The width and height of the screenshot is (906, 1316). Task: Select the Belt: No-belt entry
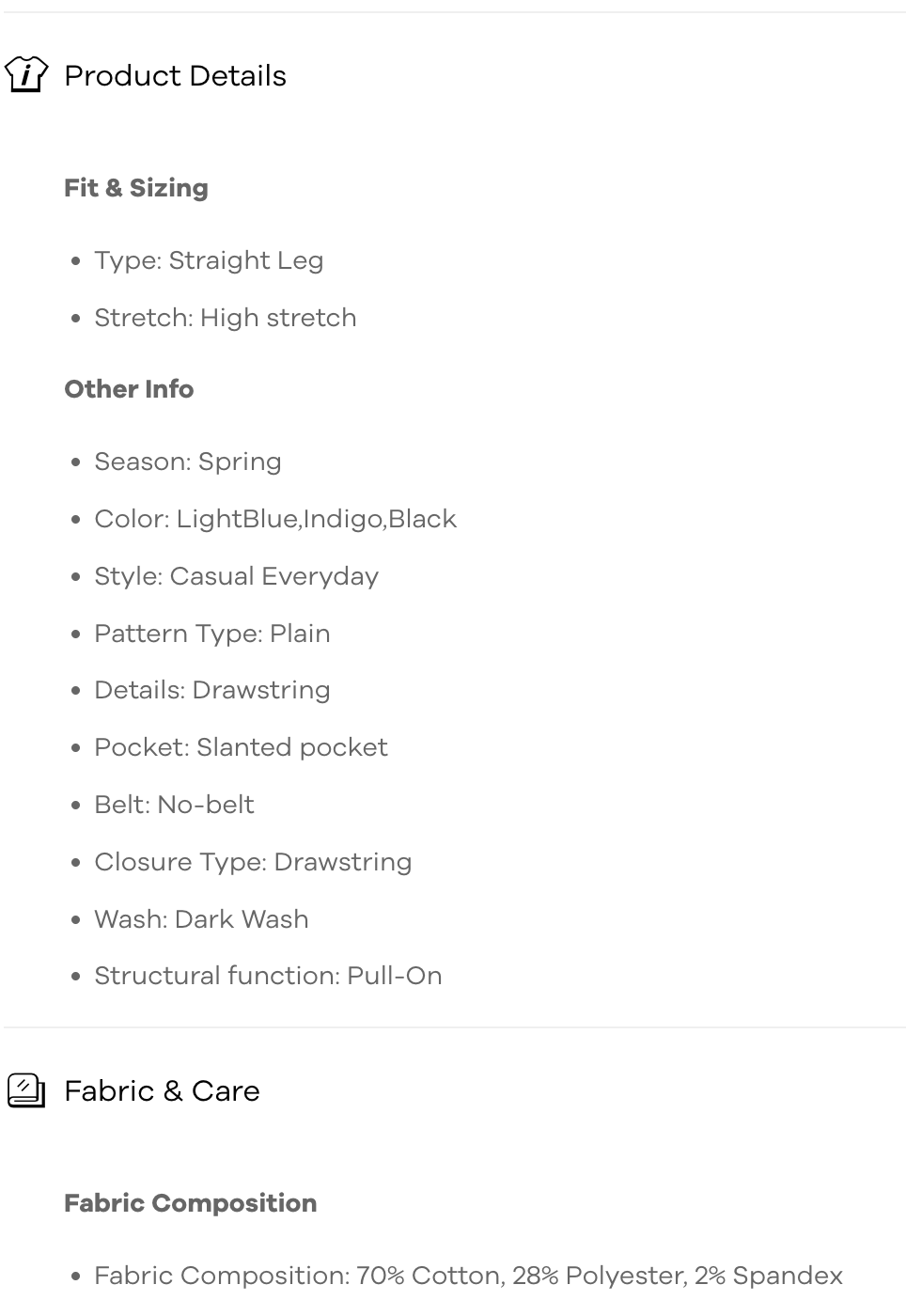coord(174,805)
